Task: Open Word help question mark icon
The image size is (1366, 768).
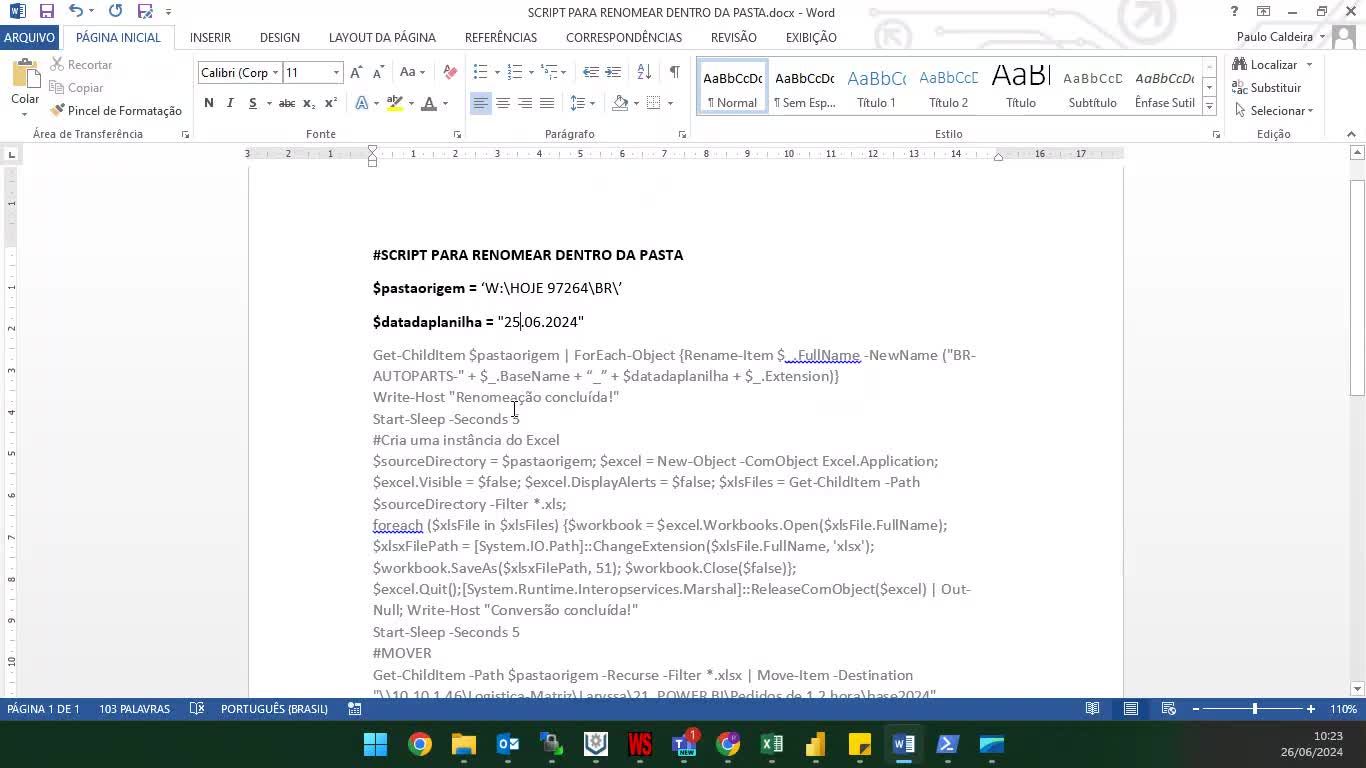Action: pyautogui.click(x=1234, y=12)
